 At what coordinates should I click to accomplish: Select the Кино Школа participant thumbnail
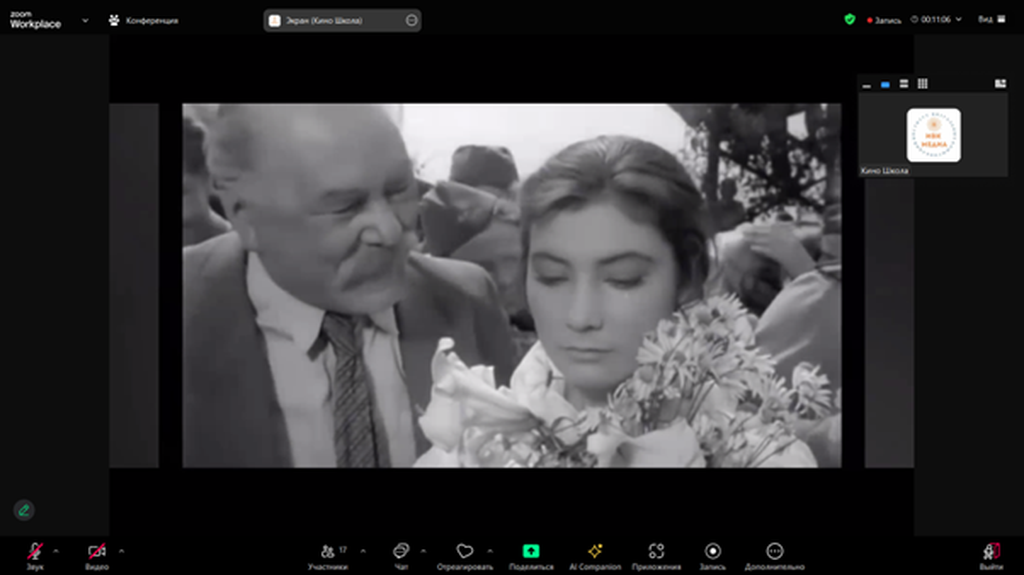click(x=933, y=135)
